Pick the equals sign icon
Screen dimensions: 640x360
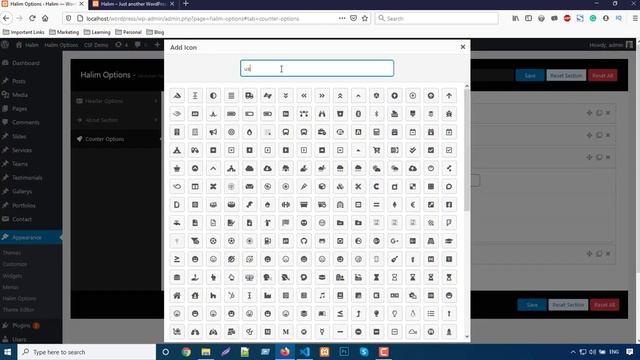[x=376, y=205]
